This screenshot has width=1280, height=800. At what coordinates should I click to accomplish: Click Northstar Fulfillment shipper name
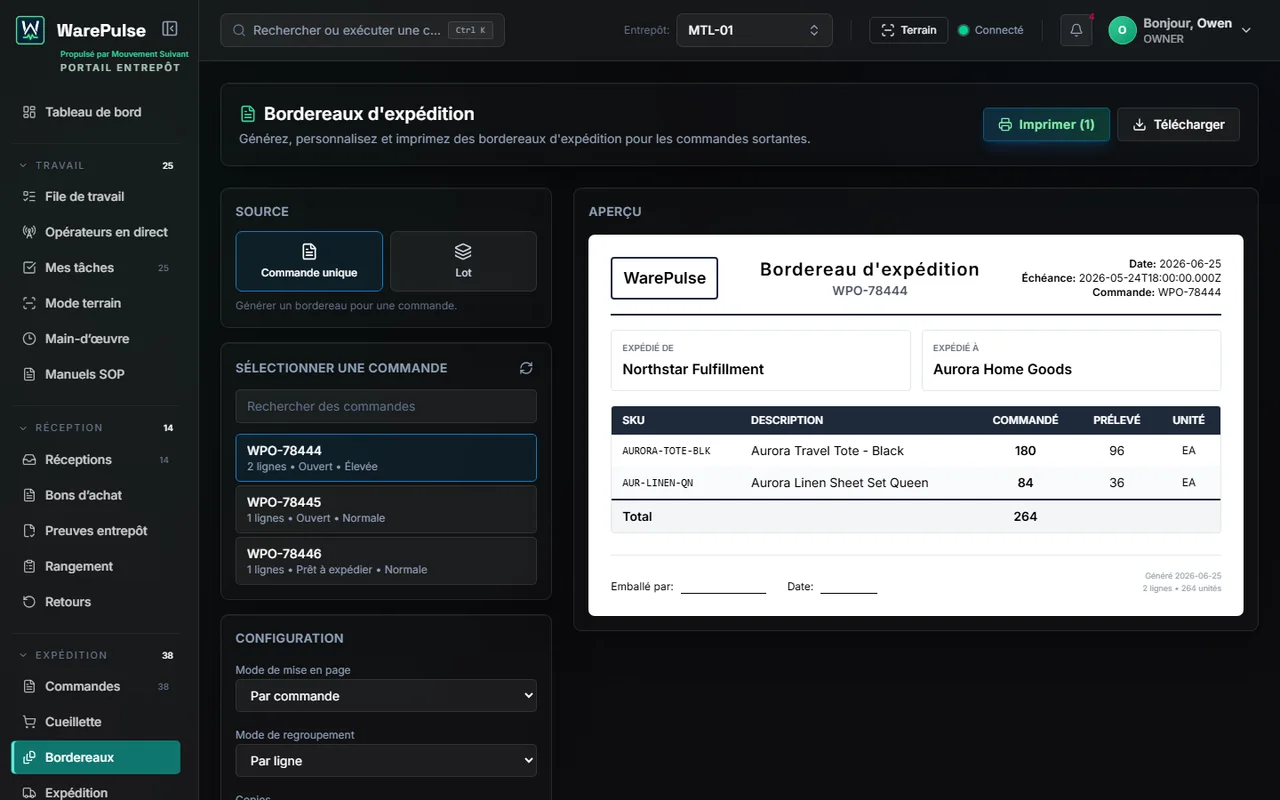(693, 369)
